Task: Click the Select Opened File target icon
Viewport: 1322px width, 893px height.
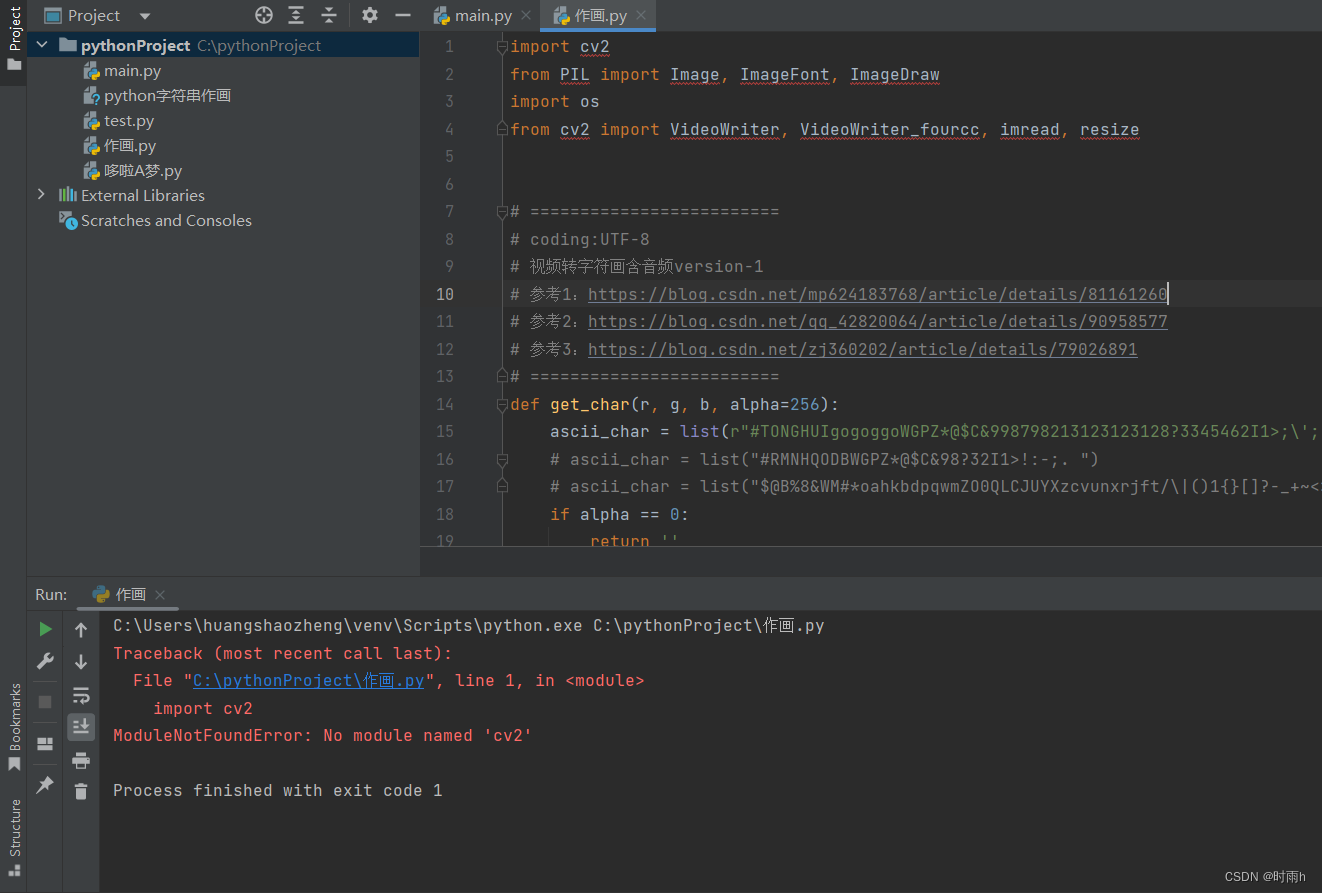Action: coord(264,15)
